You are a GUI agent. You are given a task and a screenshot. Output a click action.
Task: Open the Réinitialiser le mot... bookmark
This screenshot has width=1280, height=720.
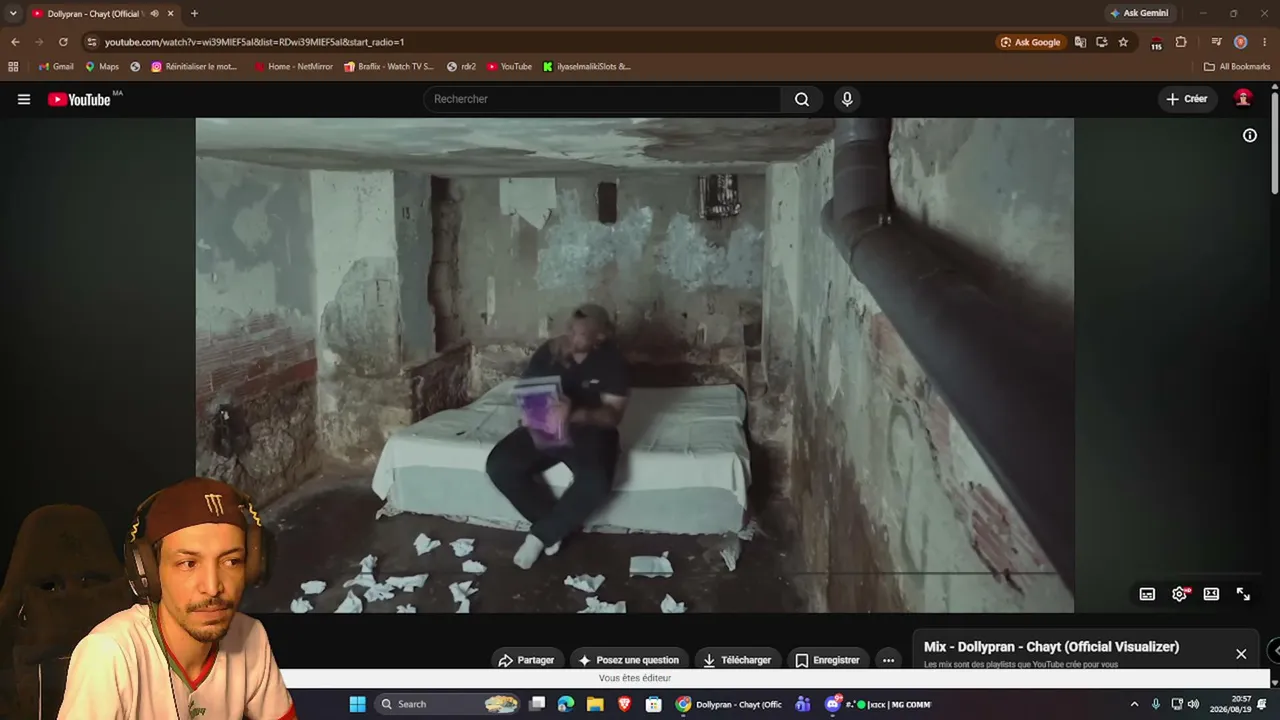click(x=194, y=67)
